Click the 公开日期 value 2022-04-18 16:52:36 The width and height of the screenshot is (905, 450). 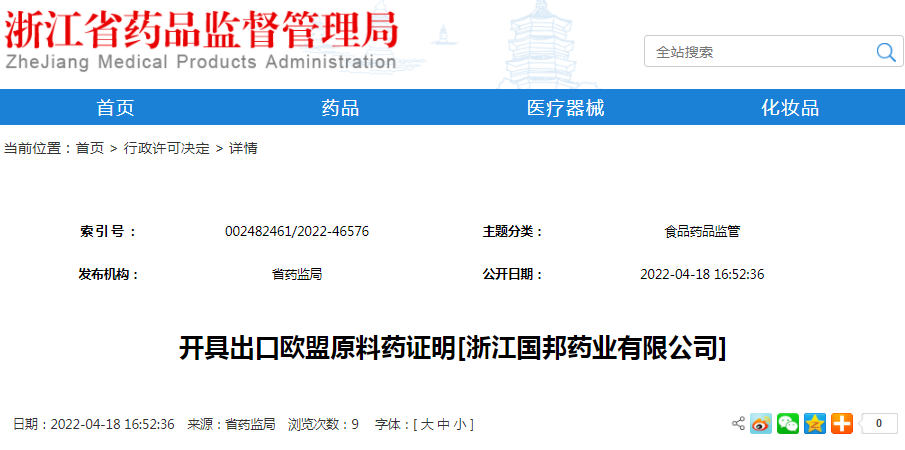point(702,274)
